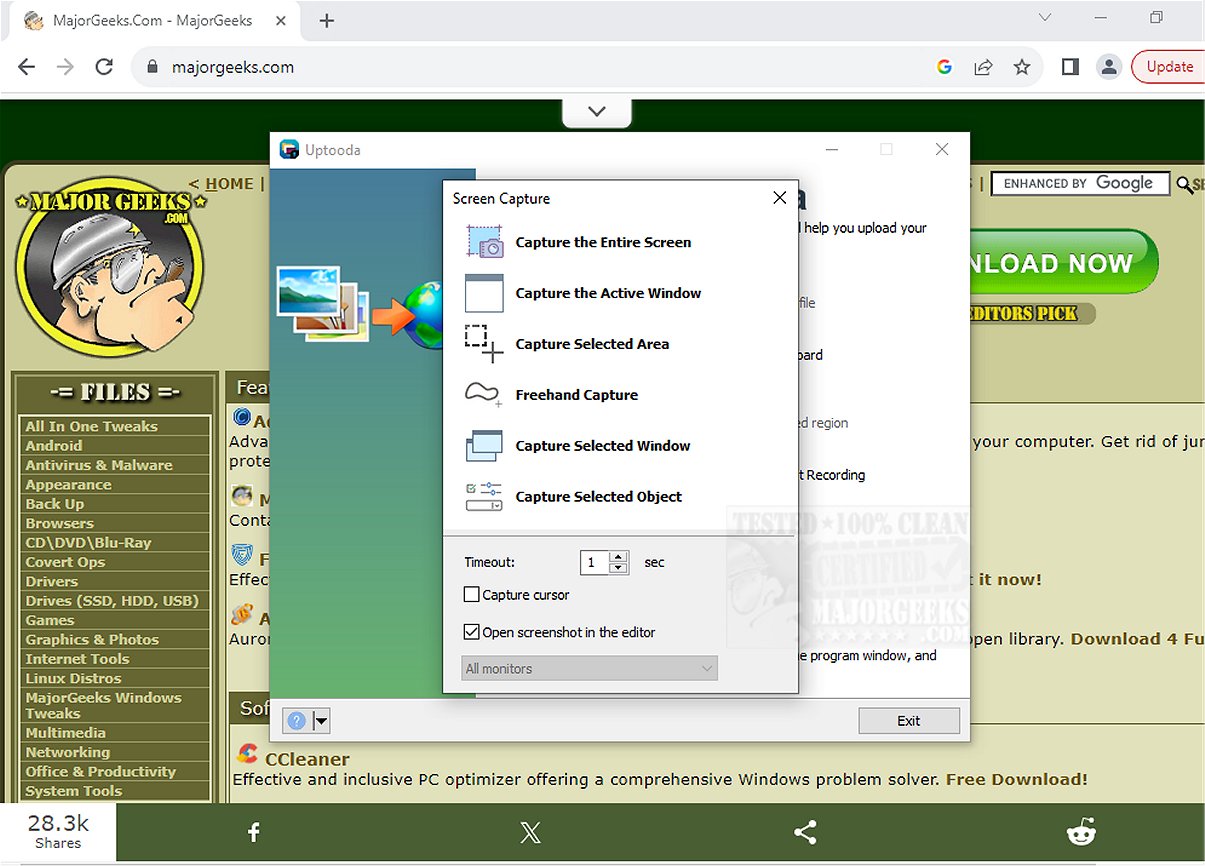Choose Capture Selected Object option
1205x866 pixels.
[599, 497]
